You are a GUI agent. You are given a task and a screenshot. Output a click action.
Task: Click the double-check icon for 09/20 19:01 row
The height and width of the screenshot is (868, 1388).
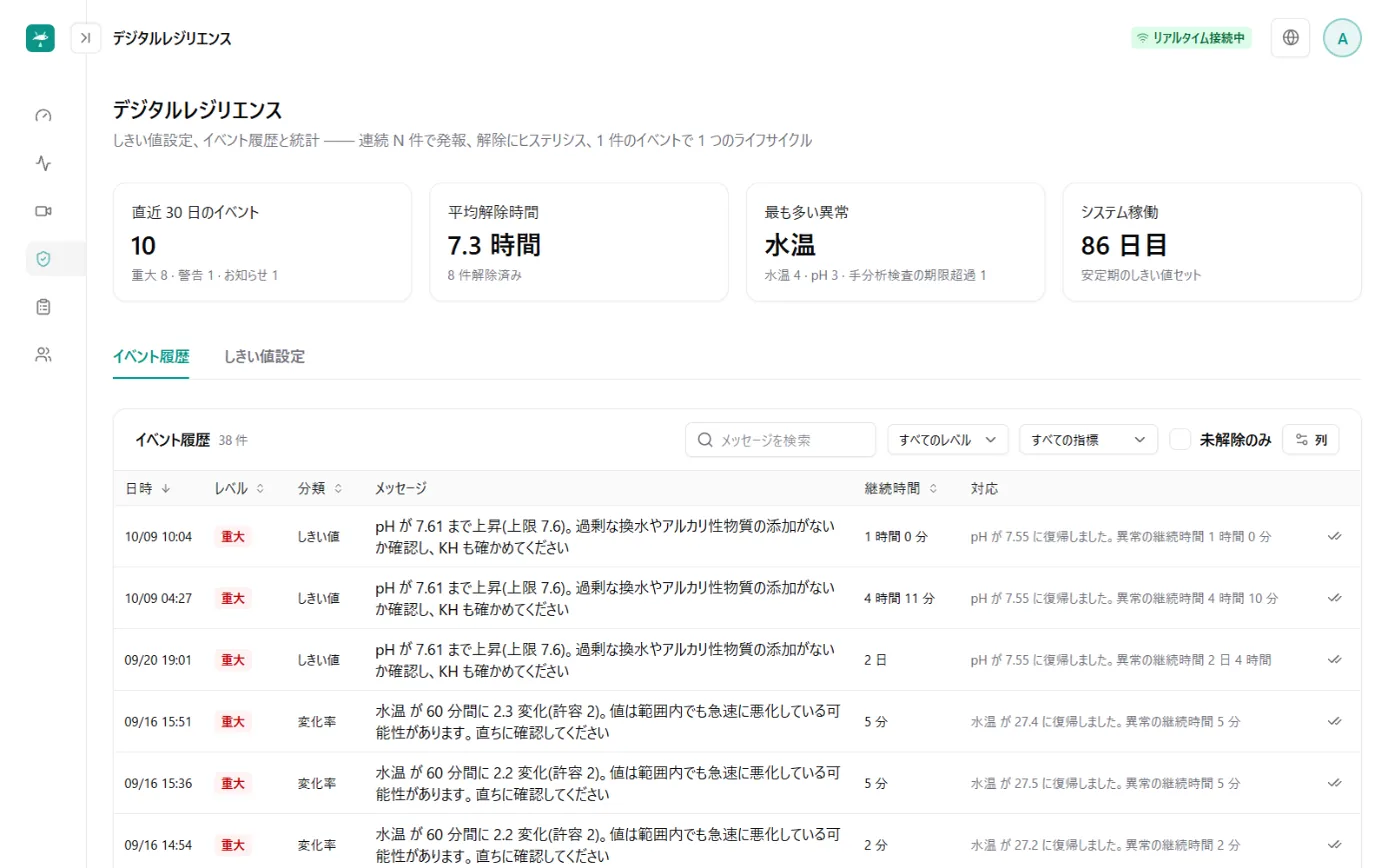click(1334, 660)
